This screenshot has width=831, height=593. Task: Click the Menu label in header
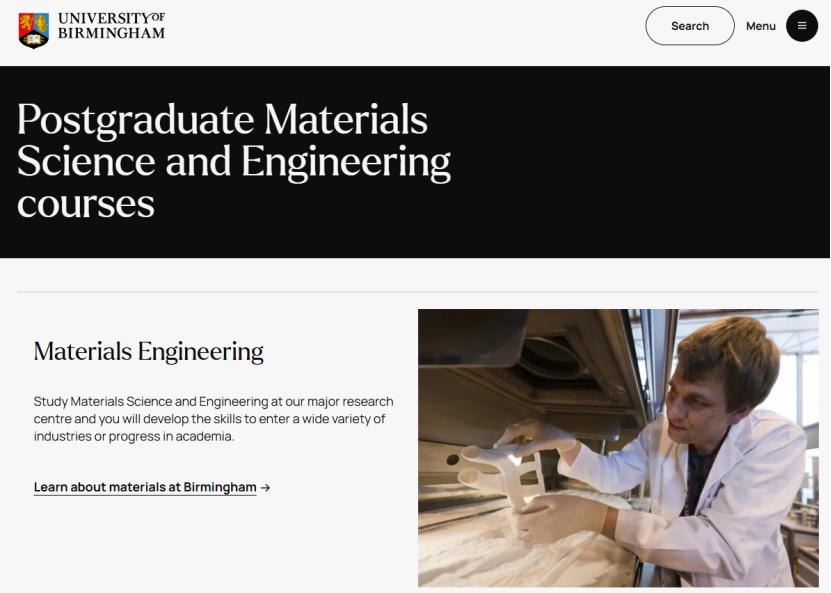pyautogui.click(x=760, y=26)
